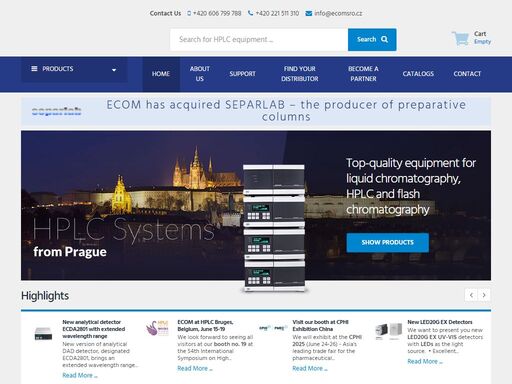Call phone number +420 221 511 310
This screenshot has width=512, height=384.
coord(277,13)
